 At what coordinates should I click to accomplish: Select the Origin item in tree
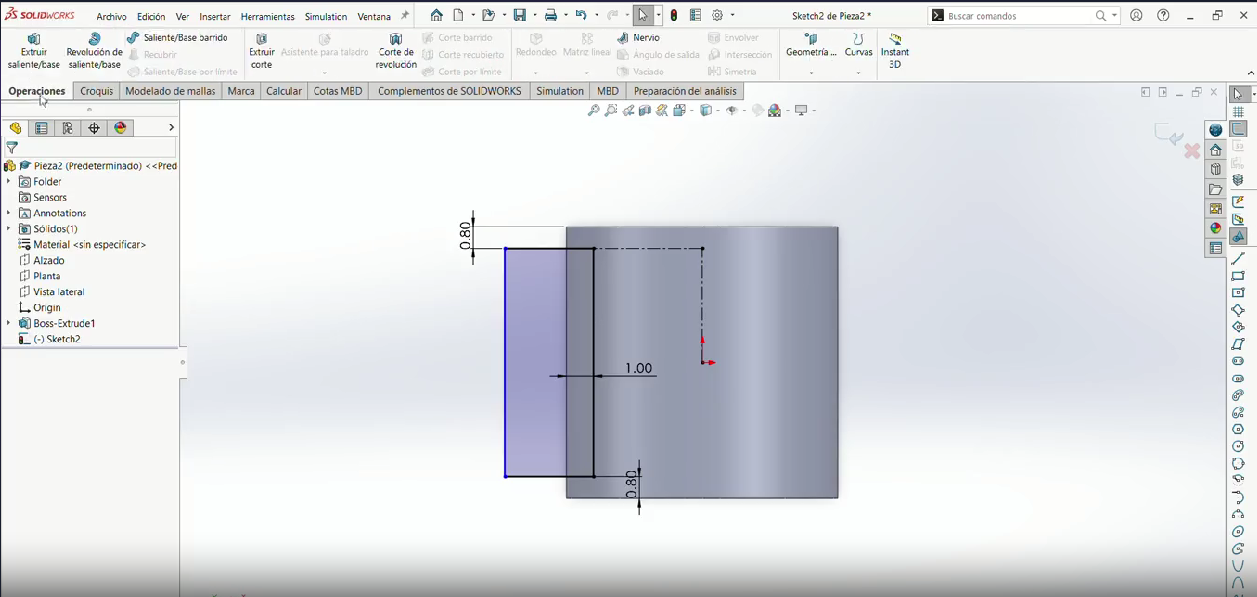point(40,308)
